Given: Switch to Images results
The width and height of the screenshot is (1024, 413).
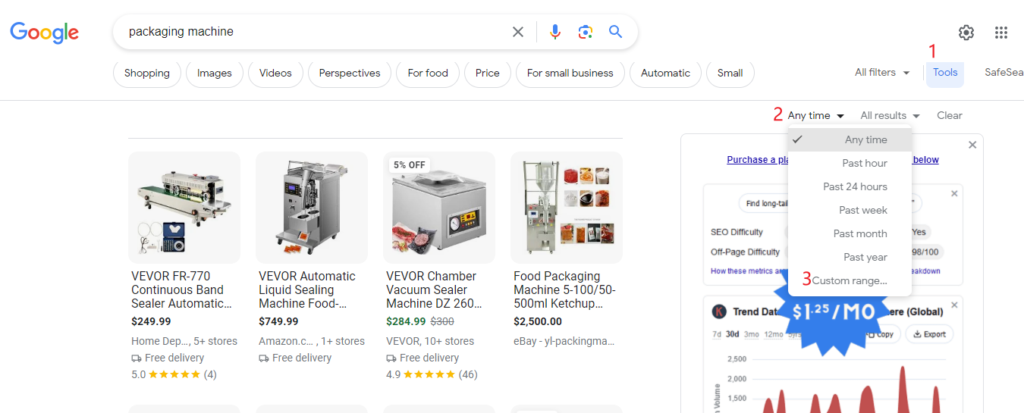Looking at the screenshot, I should point(214,73).
